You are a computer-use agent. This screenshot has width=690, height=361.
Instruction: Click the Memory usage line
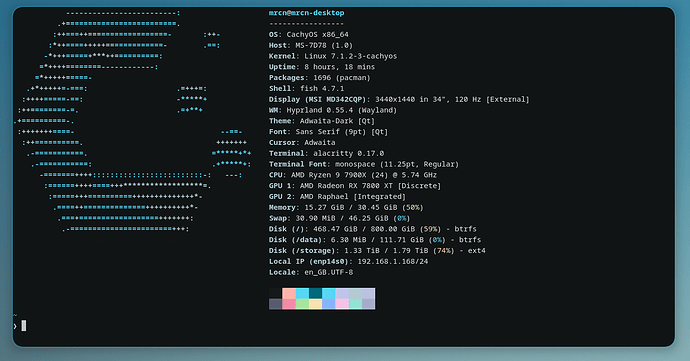346,207
